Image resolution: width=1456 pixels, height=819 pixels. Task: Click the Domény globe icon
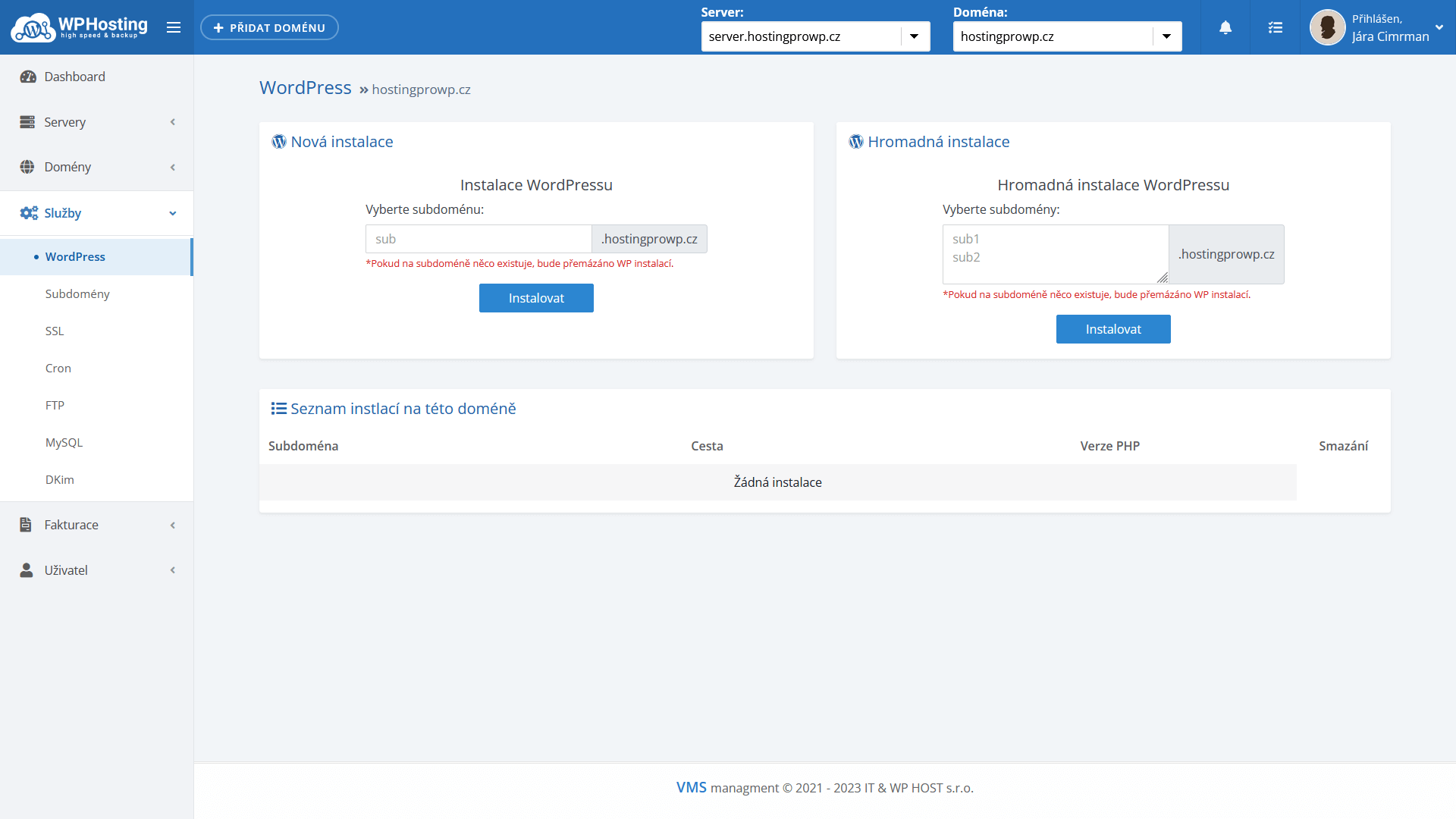27,167
